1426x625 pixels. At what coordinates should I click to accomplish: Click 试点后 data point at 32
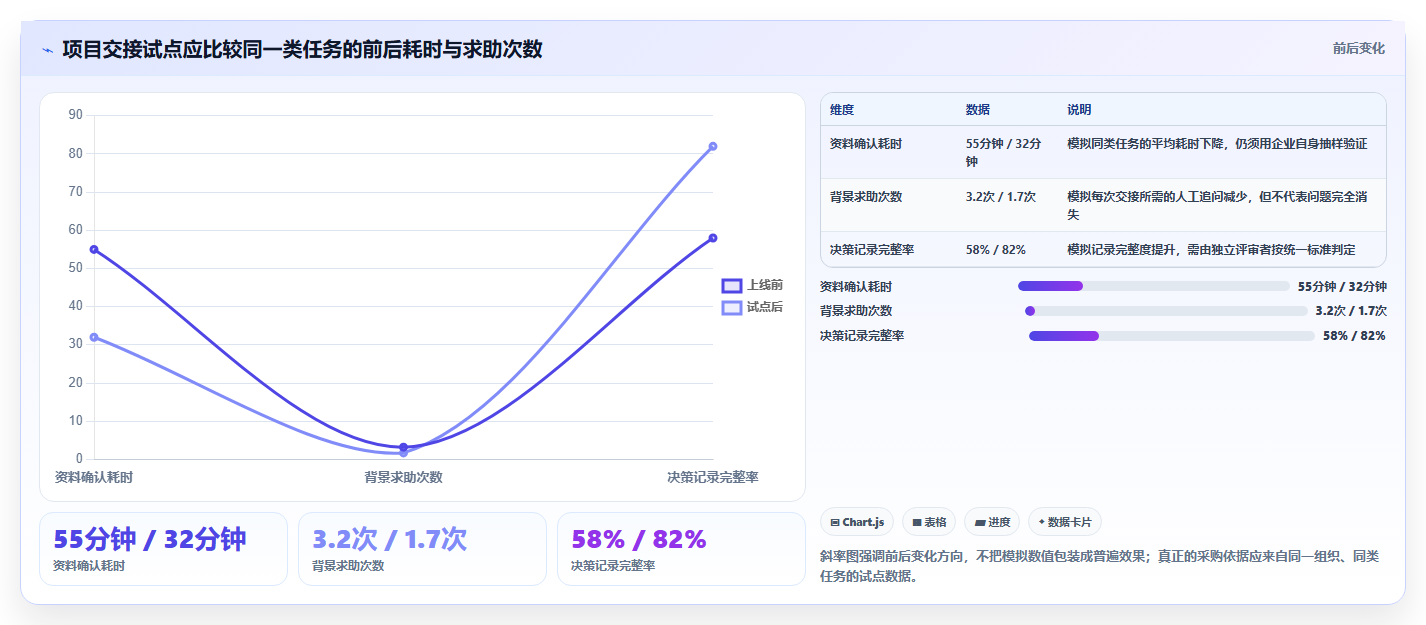pos(94,337)
